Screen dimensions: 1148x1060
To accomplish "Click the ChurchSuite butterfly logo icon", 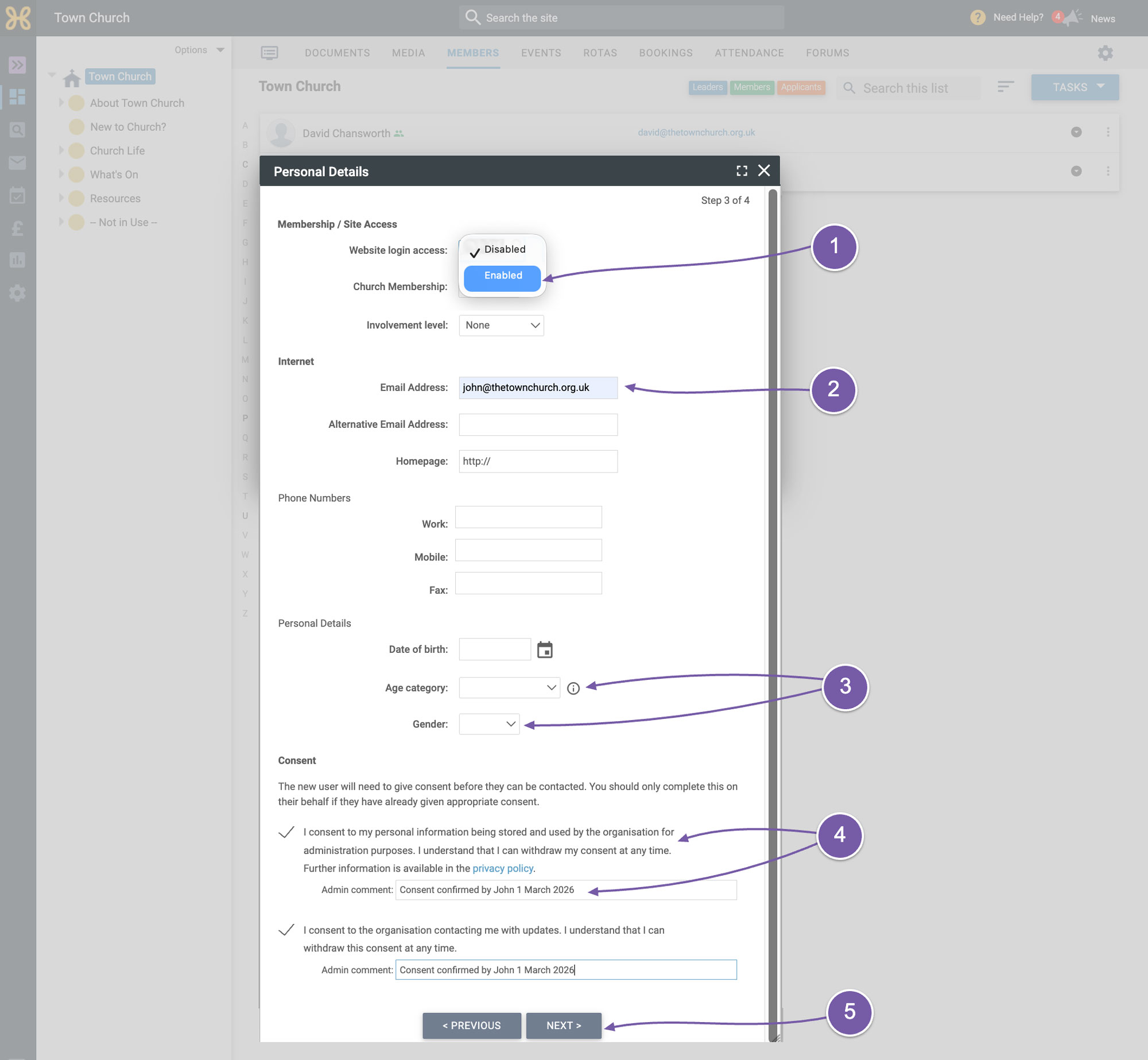I will click(18, 18).
